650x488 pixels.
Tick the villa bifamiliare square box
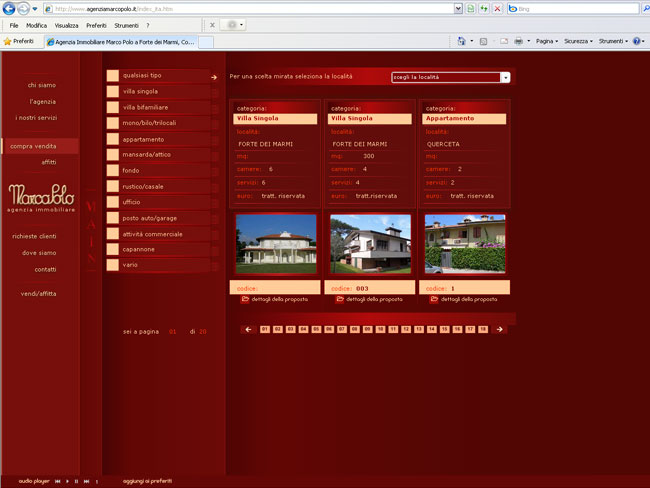(x=113, y=107)
